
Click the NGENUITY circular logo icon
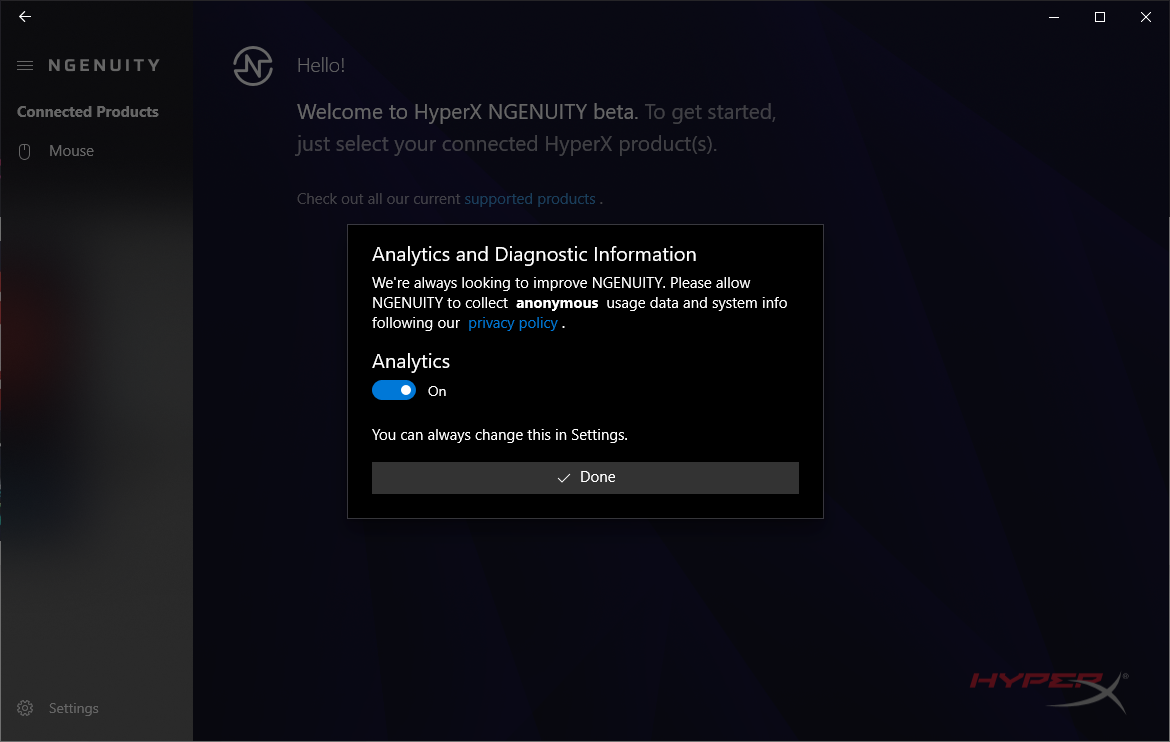pos(253,66)
